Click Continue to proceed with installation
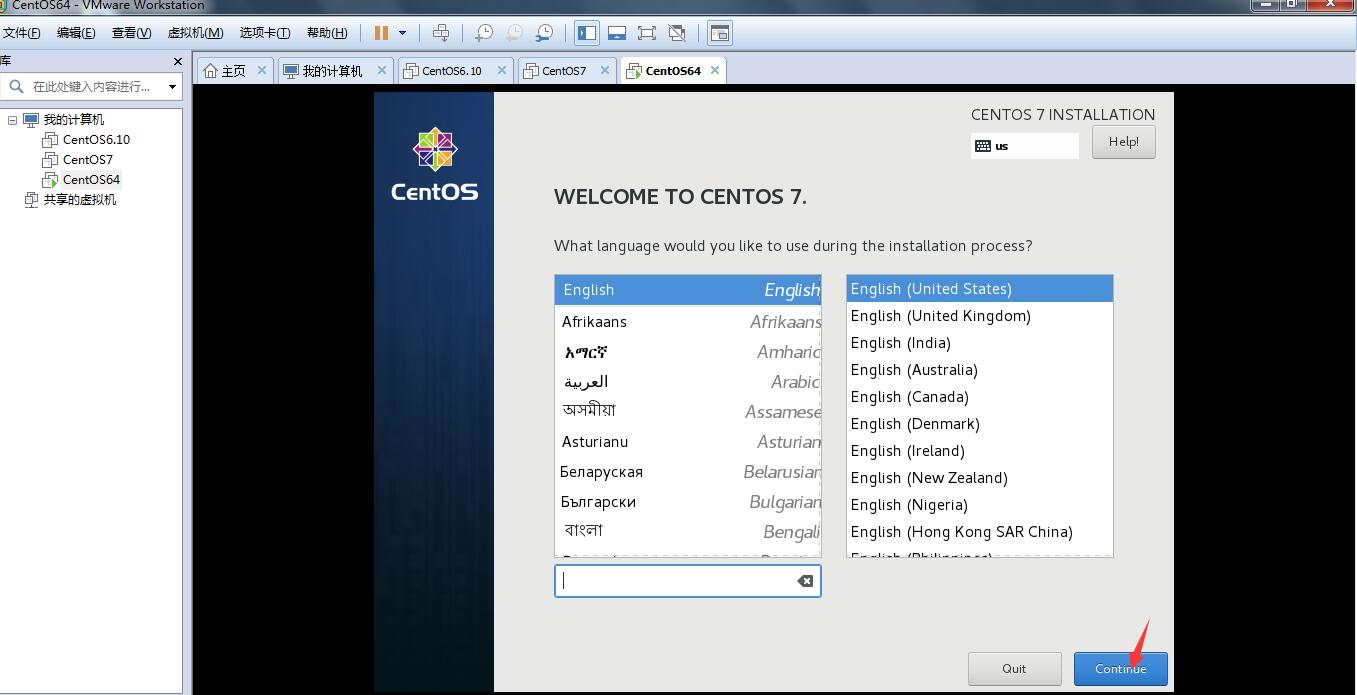The height and width of the screenshot is (695, 1357). 1120,669
